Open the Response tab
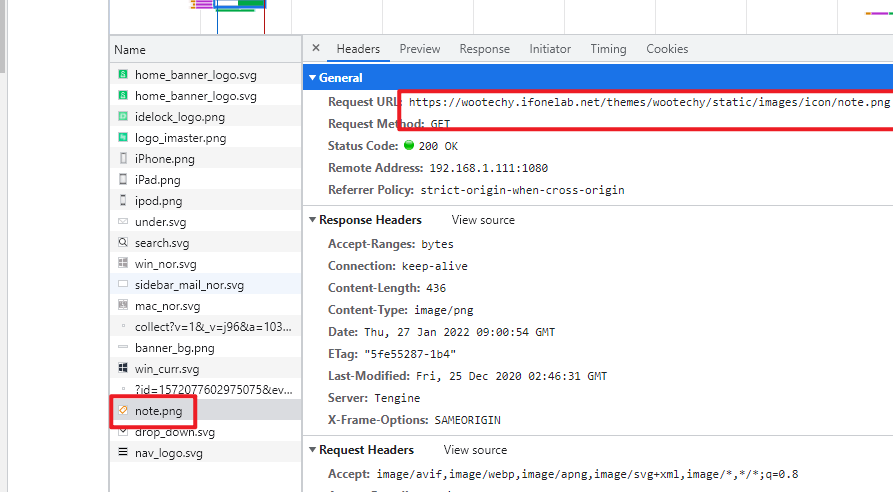 click(x=484, y=49)
